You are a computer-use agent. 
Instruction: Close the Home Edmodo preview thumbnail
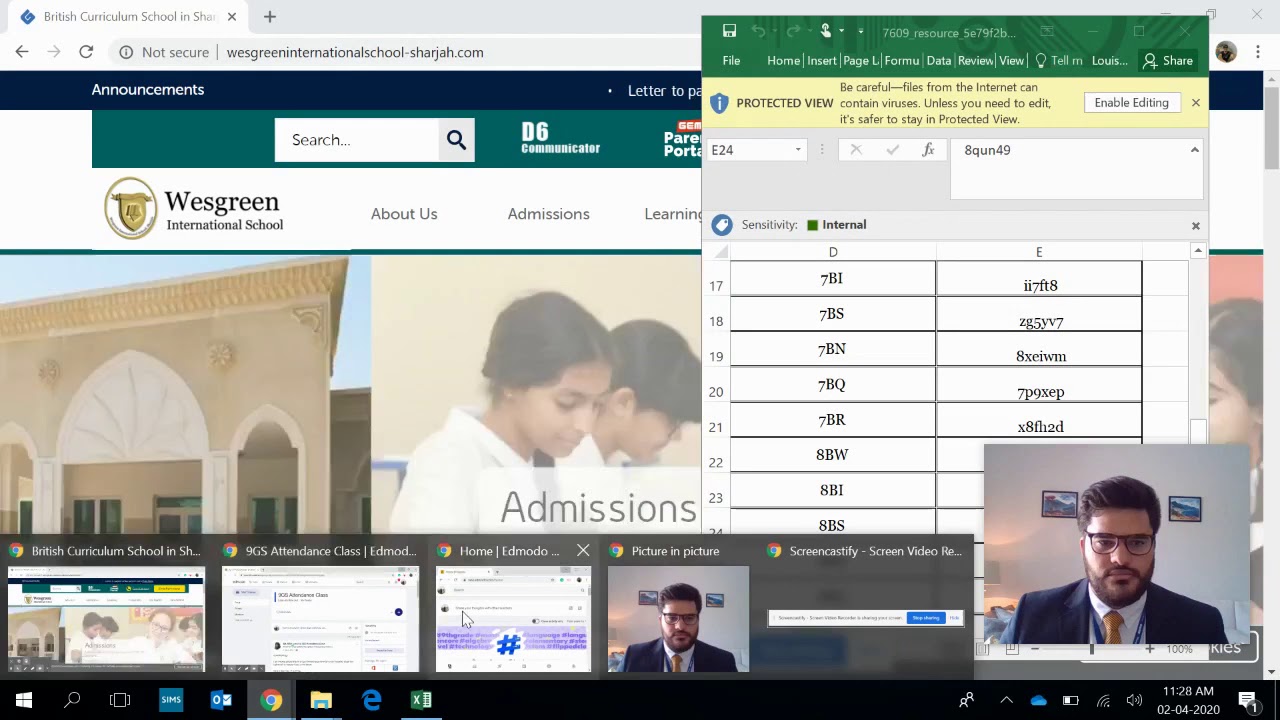pyautogui.click(x=583, y=551)
